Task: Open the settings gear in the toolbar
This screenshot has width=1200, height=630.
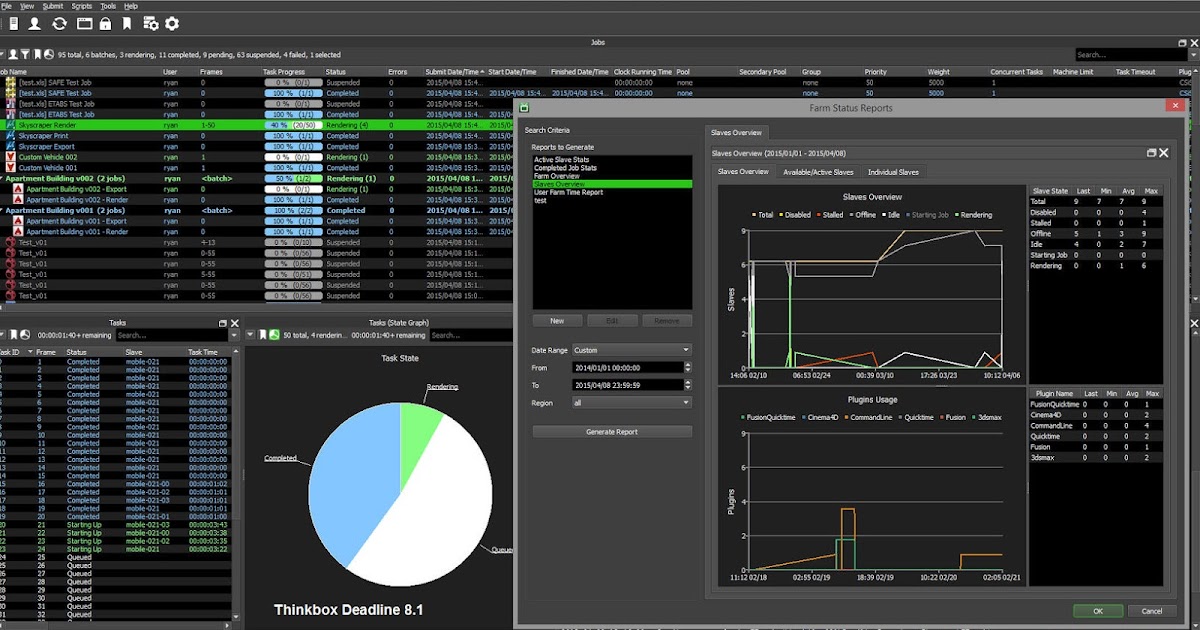Action: click(x=170, y=23)
